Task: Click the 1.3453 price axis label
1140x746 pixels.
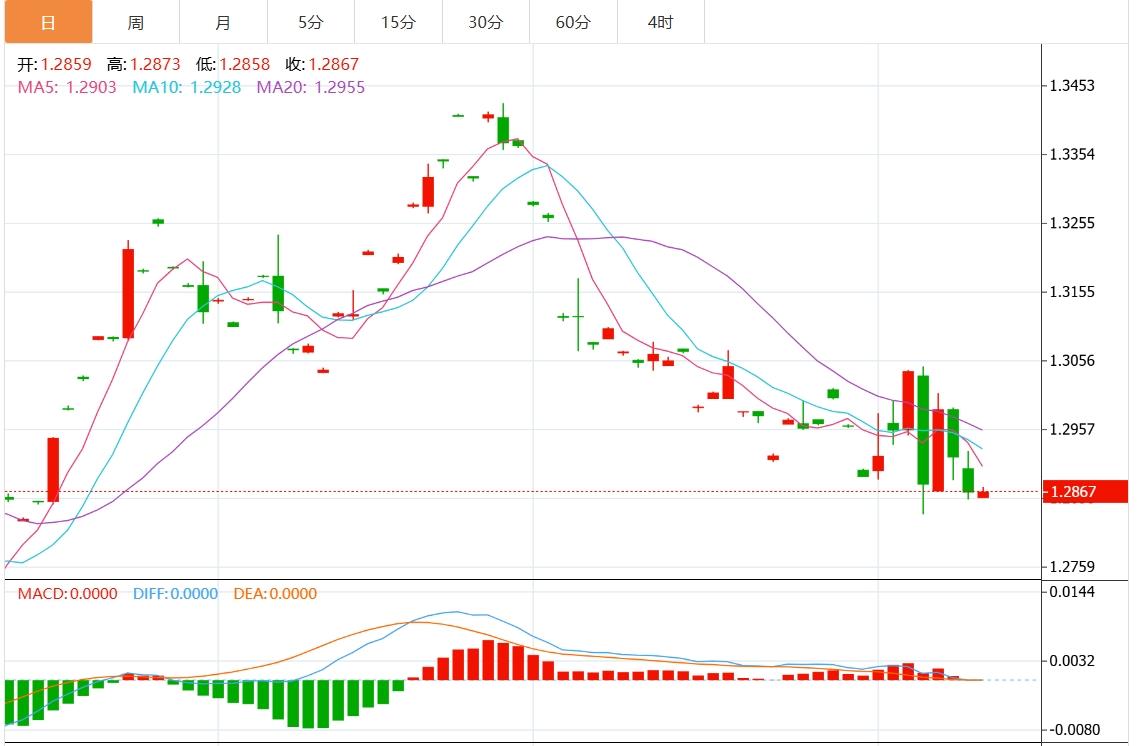Action: pos(1071,85)
